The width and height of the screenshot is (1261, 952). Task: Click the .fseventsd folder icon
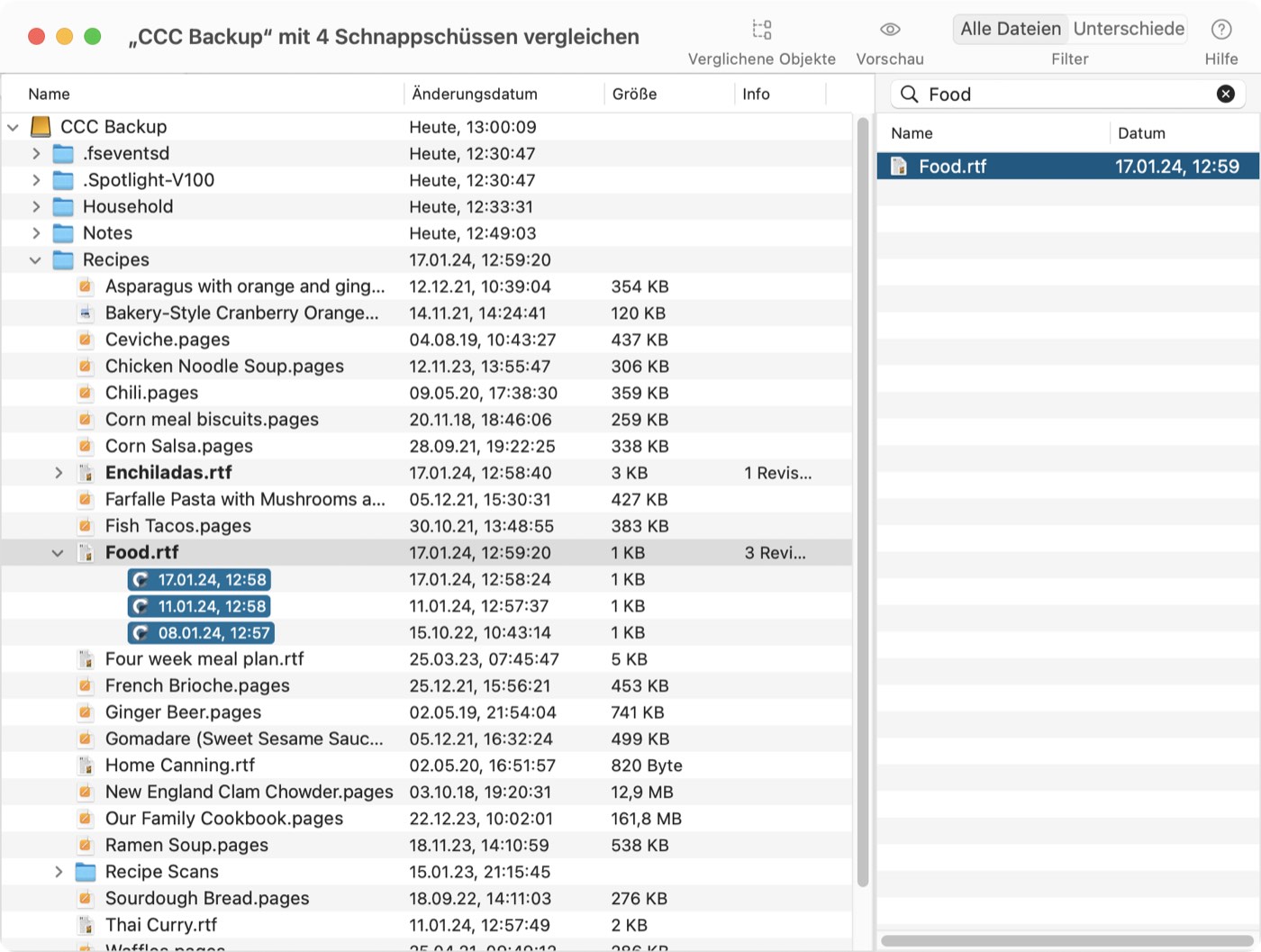point(63,153)
